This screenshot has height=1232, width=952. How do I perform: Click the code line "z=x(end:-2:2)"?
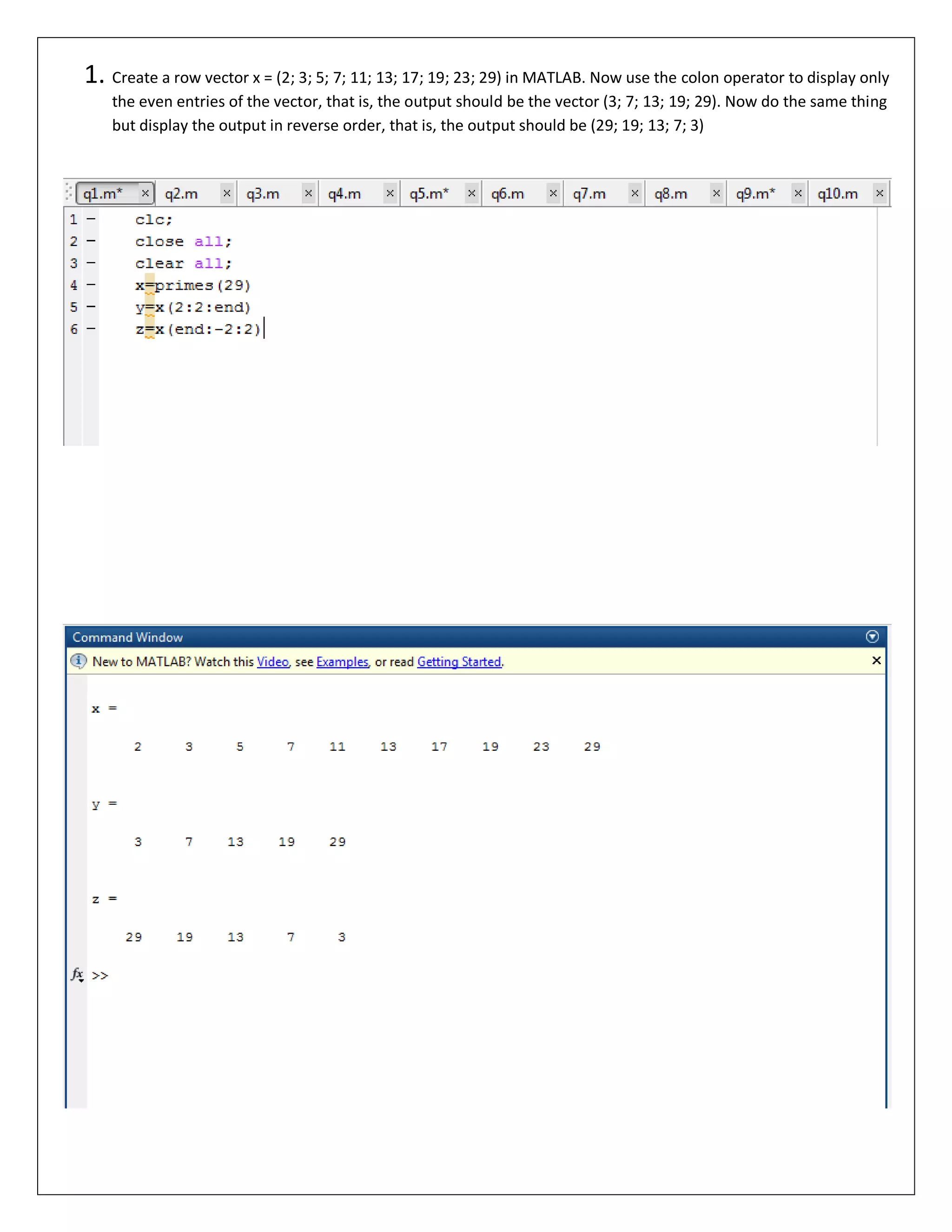pos(198,330)
